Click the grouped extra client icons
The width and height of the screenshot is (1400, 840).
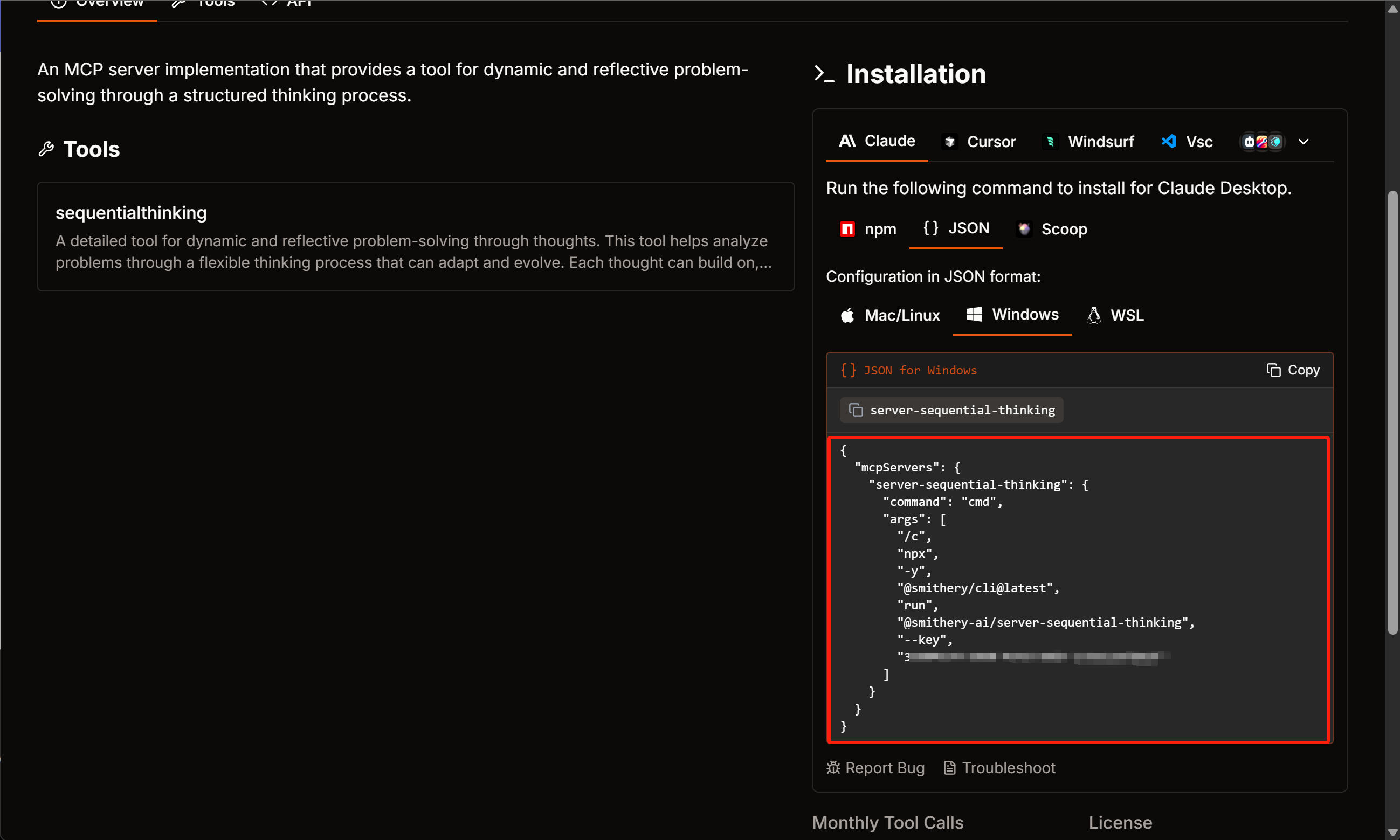point(1262,142)
